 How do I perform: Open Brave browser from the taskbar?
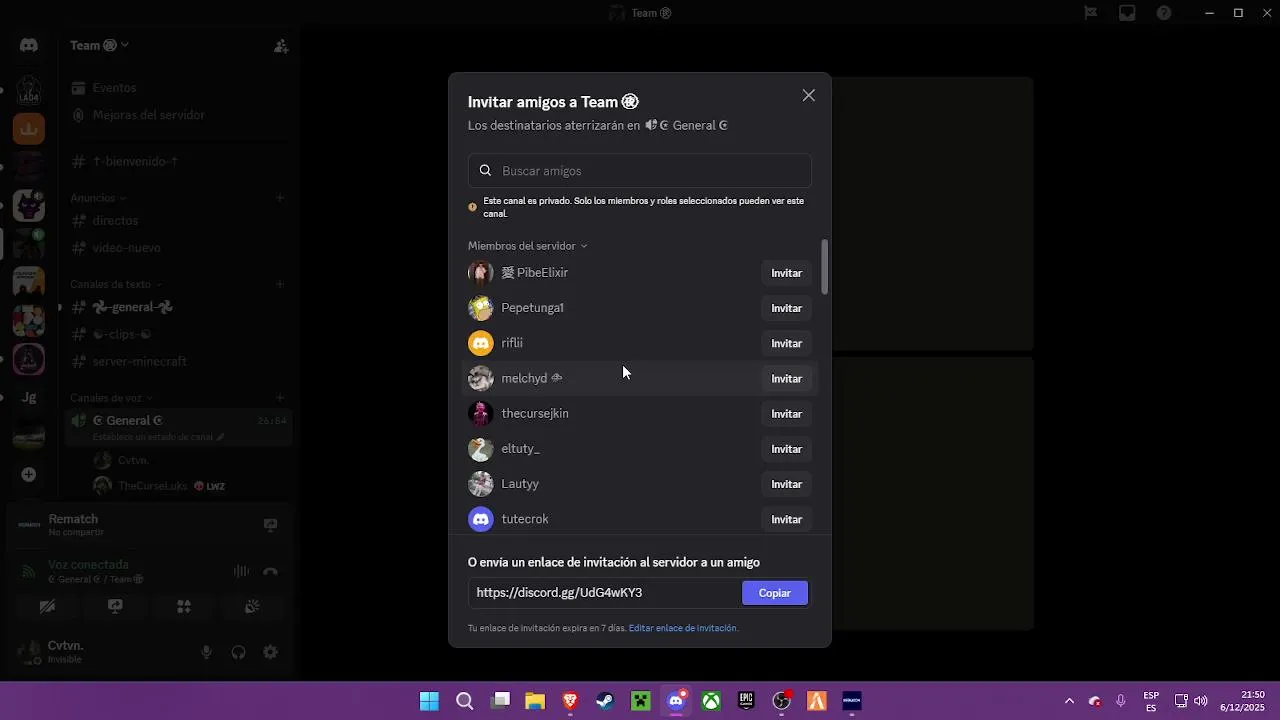click(570, 701)
